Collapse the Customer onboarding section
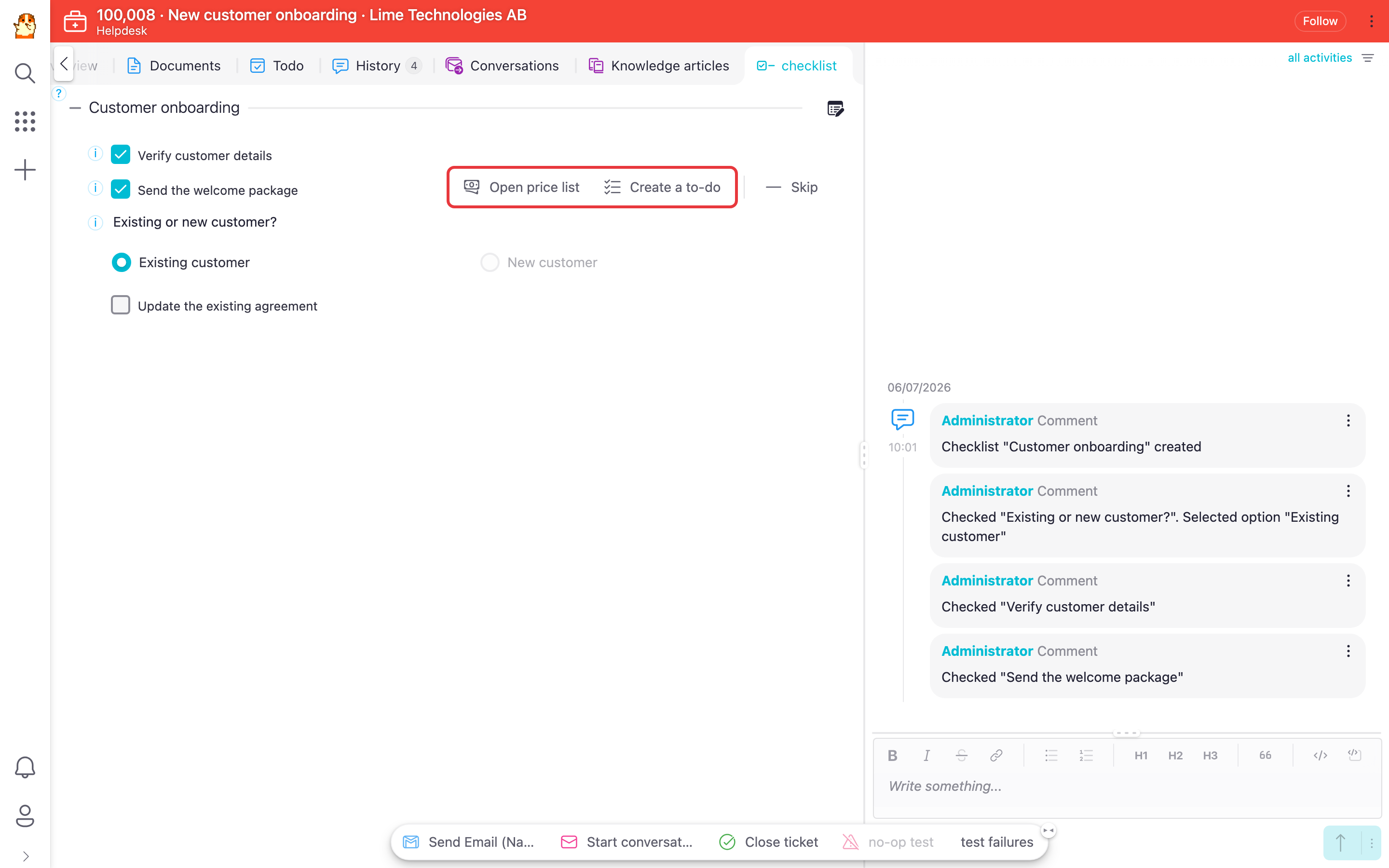Viewport: 1389px width, 868px height. (x=75, y=108)
